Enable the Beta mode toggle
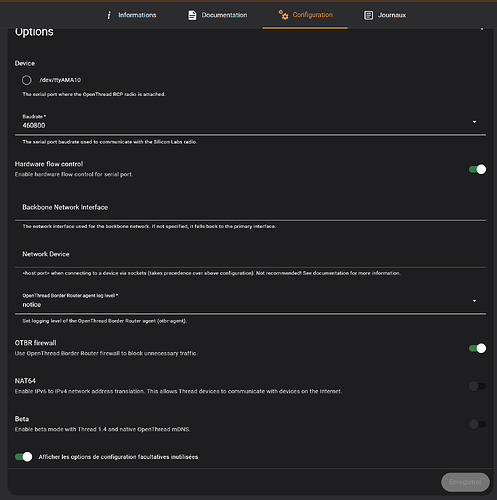Viewport: 497px width, 500px height. tap(477, 424)
